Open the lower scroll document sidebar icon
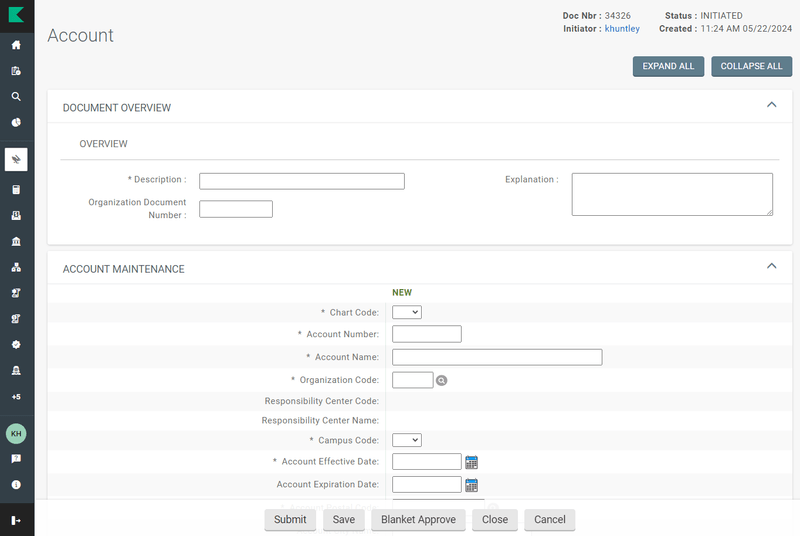Image resolution: width=800 pixels, height=536 pixels. (16, 319)
